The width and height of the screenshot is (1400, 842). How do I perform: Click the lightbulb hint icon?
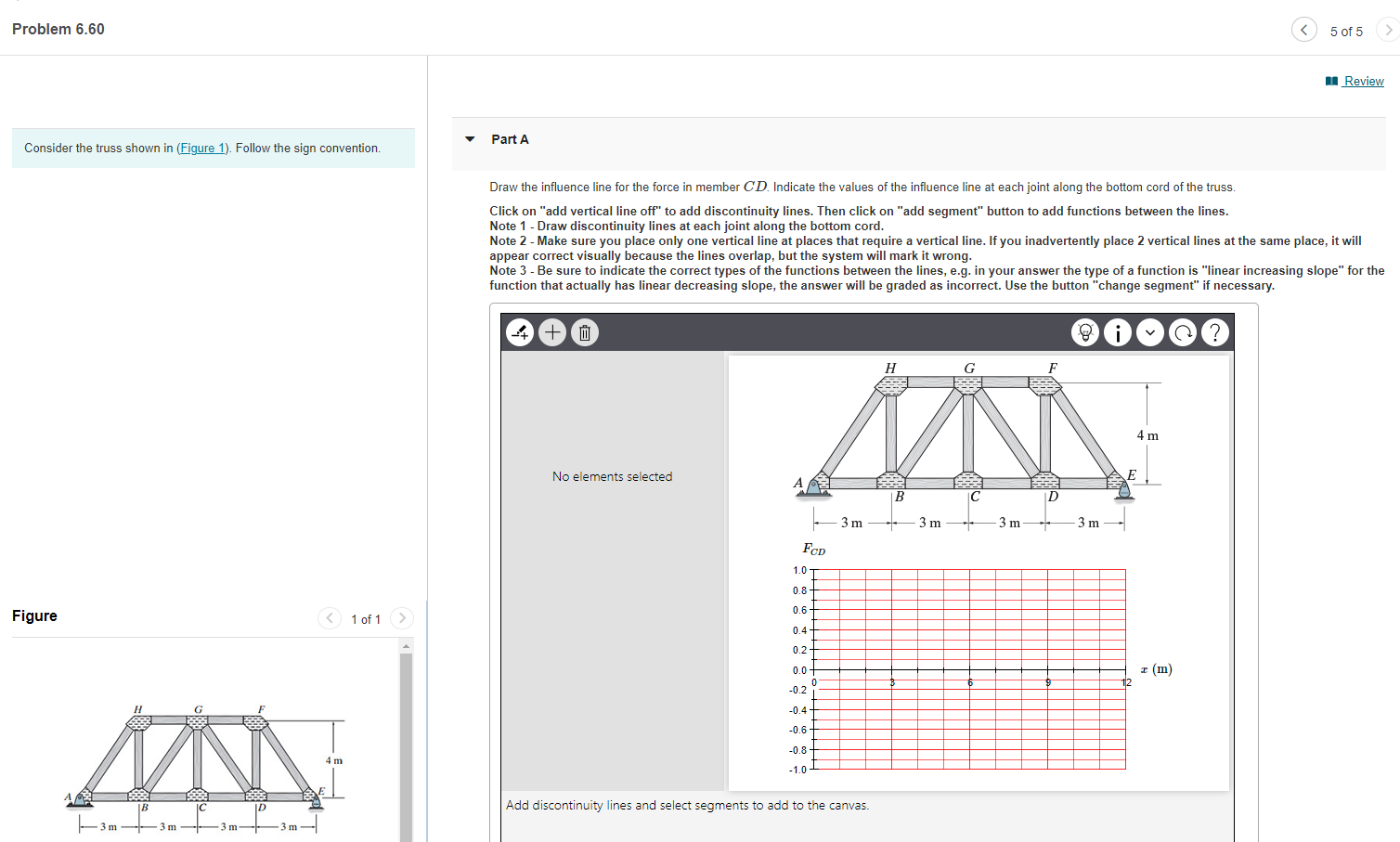tap(1085, 332)
